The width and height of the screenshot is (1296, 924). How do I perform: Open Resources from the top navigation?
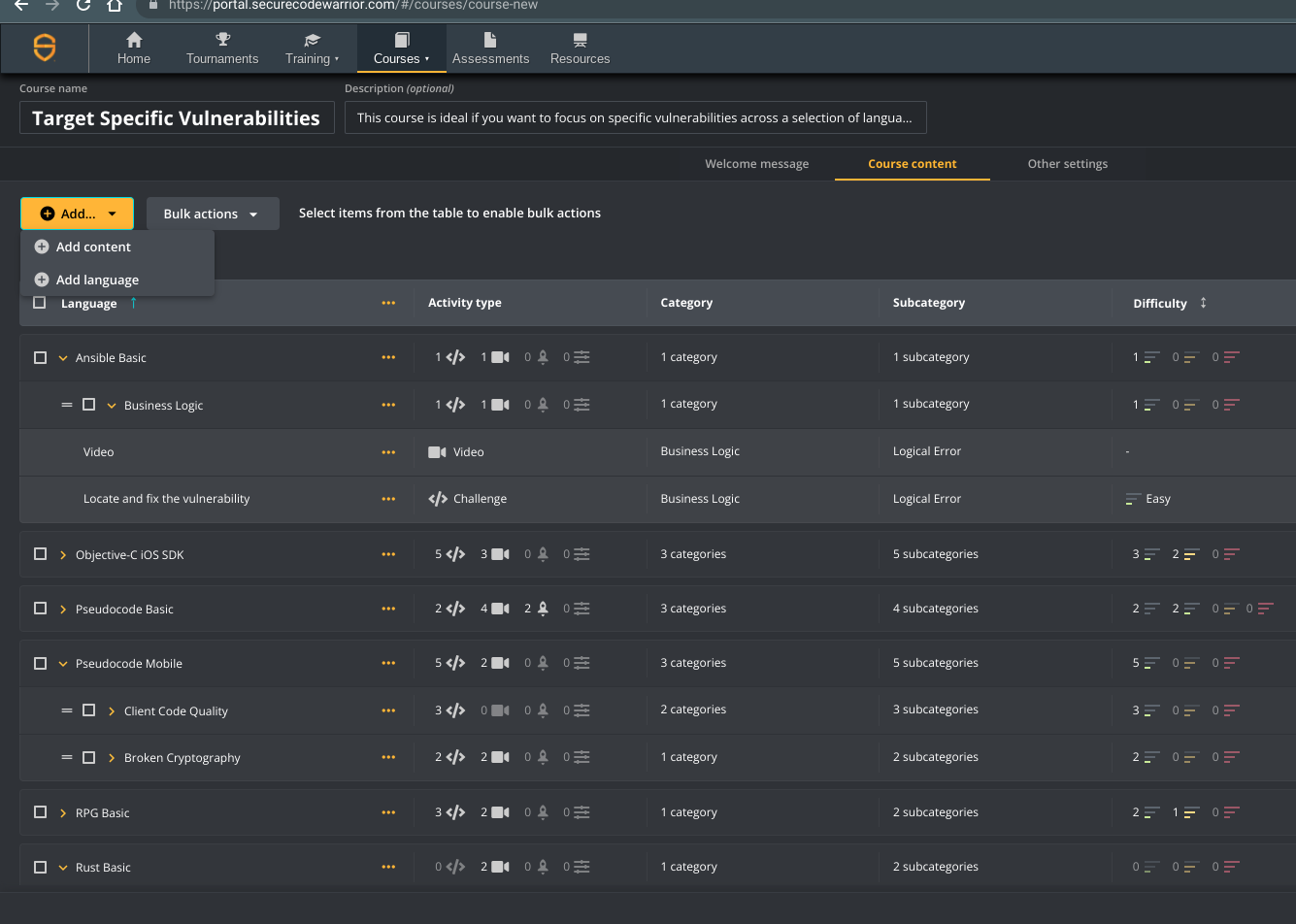579,43
